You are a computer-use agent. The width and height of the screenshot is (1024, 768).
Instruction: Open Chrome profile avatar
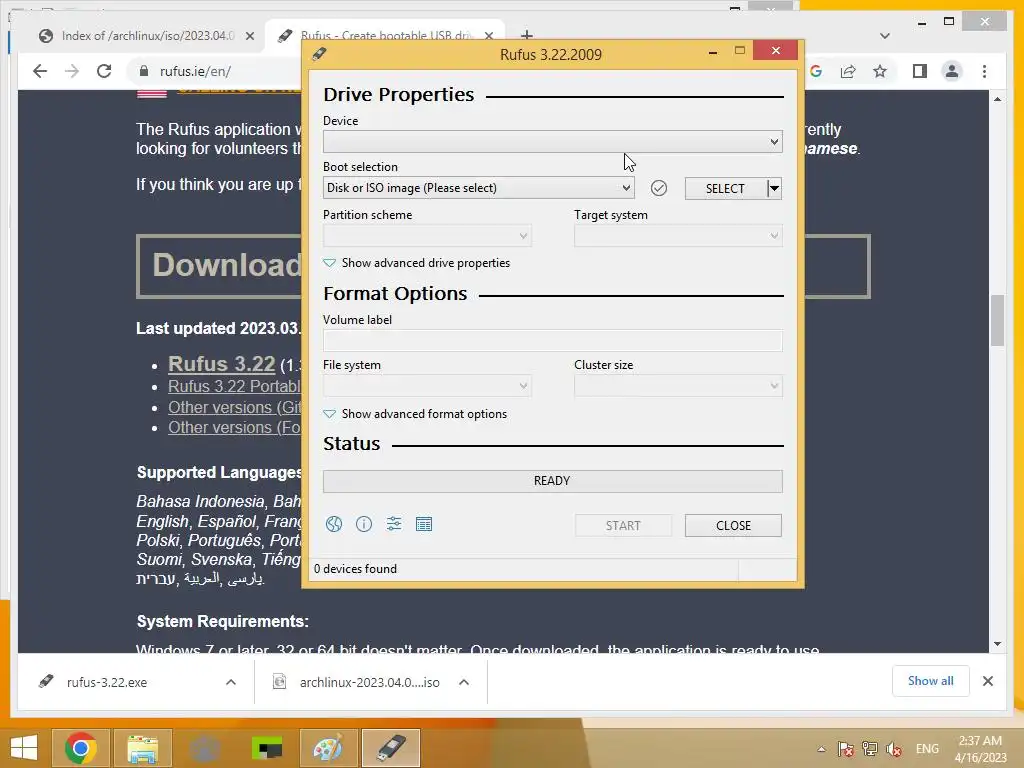pyautogui.click(x=952, y=71)
